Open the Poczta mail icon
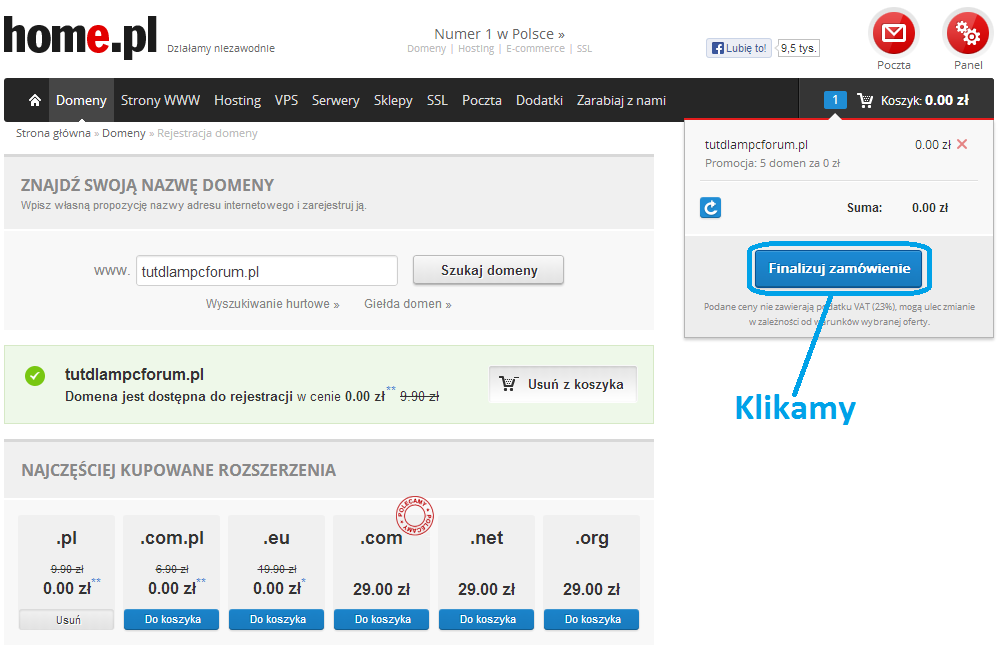The width and height of the screenshot is (999, 645). pos(894,33)
